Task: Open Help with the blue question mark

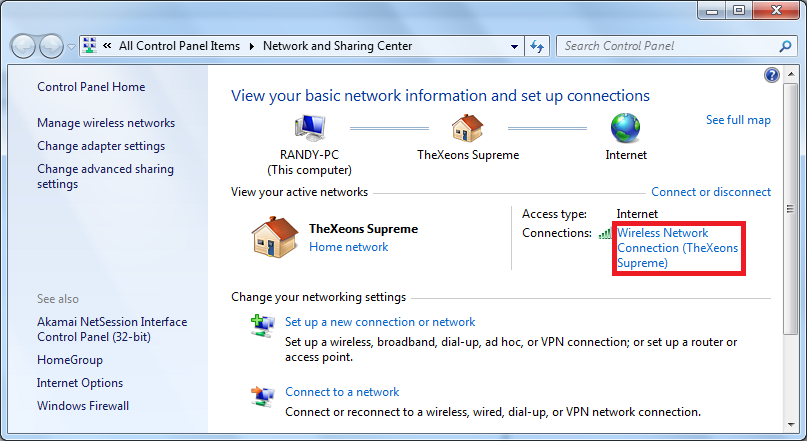Action: [771, 75]
